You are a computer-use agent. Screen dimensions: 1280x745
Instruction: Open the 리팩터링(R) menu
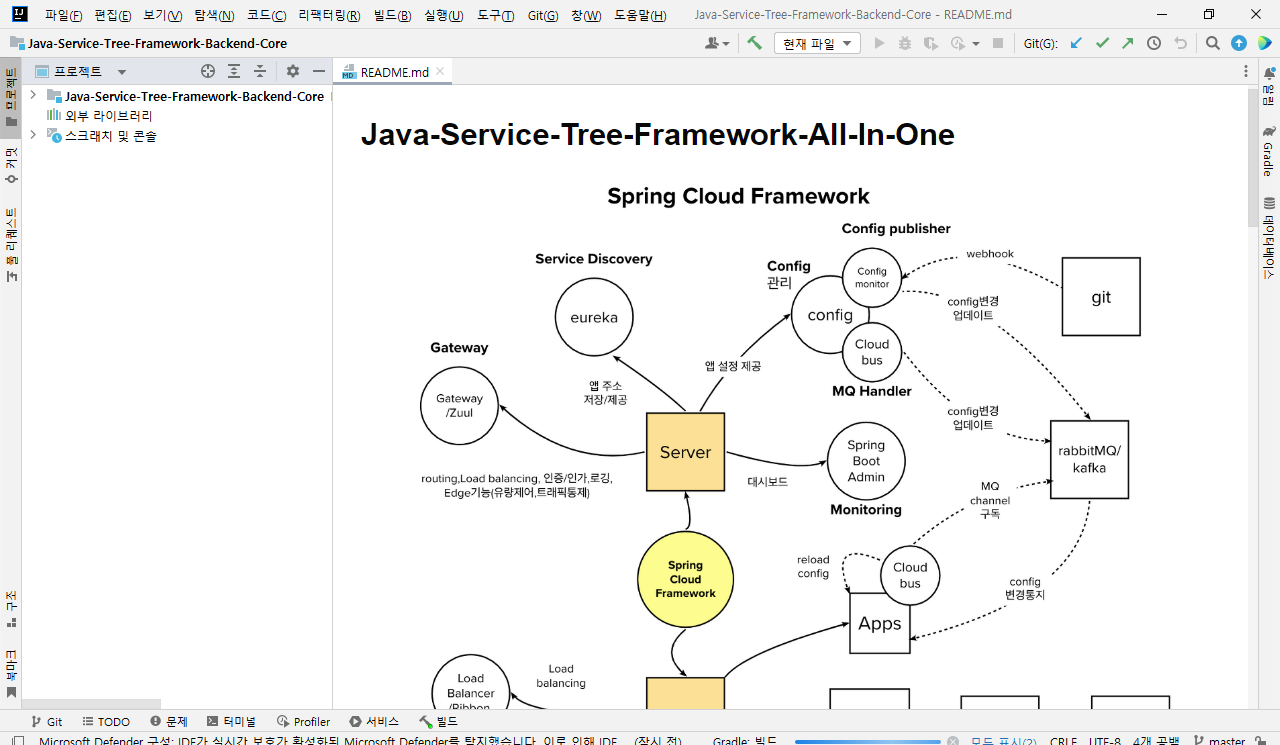(330, 15)
